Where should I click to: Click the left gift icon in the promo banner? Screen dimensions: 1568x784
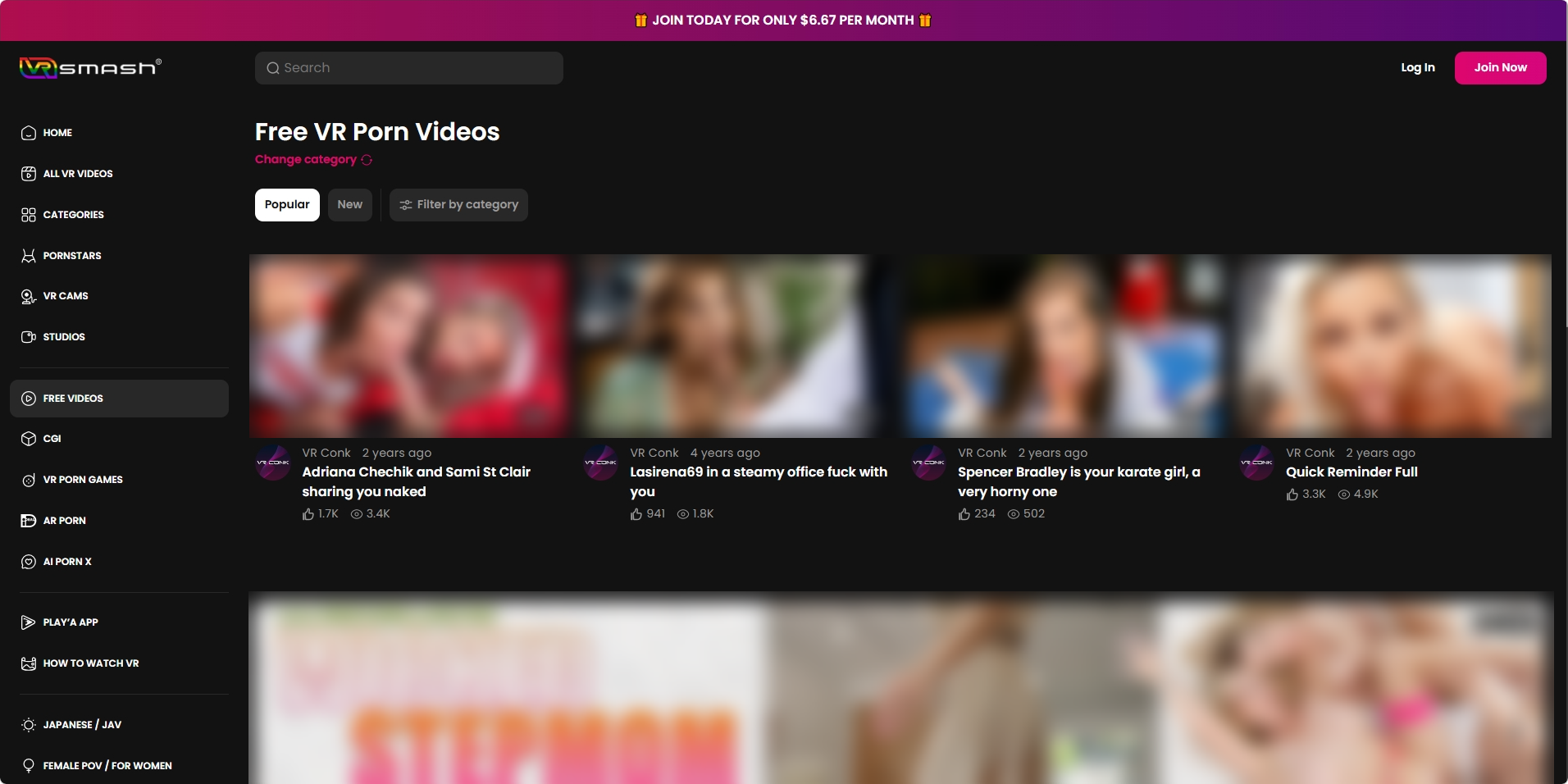[641, 21]
